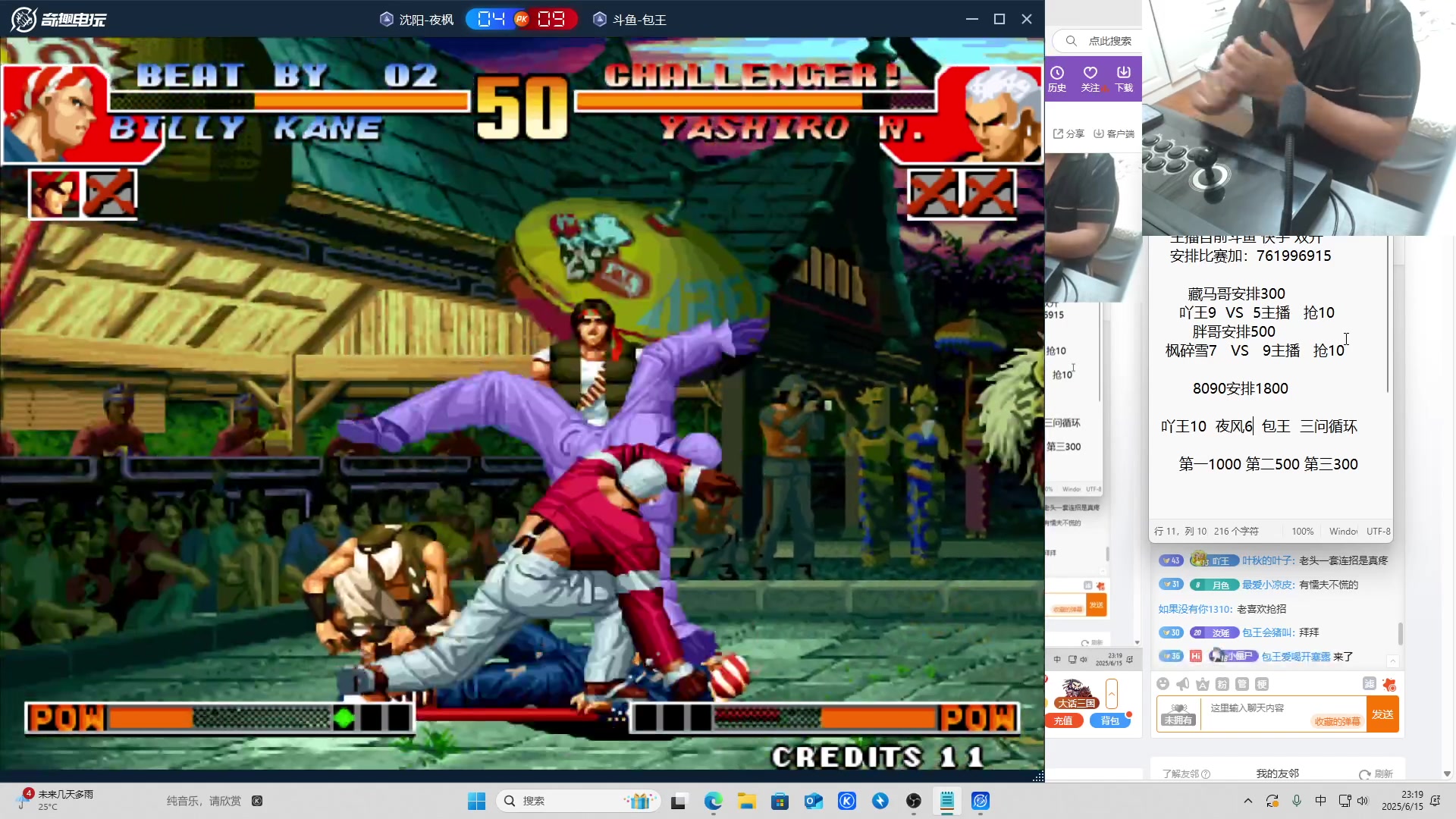Image resolution: width=1456 pixels, height=819 pixels.
Task: Click UTF-8 encoding in notepad status bar
Action: 1378,532
